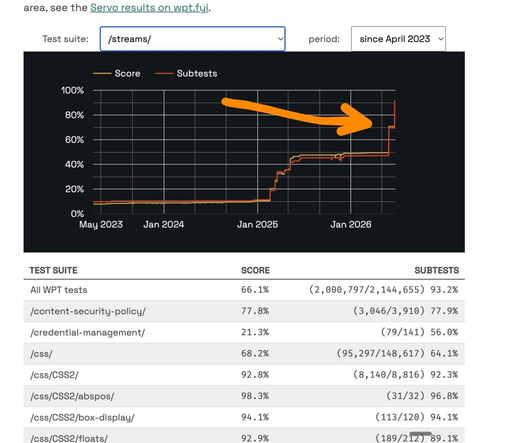This screenshot has height=443, width=520.
Task: Click subtests value (79/141) 56.0%
Action: pyautogui.click(x=420, y=332)
